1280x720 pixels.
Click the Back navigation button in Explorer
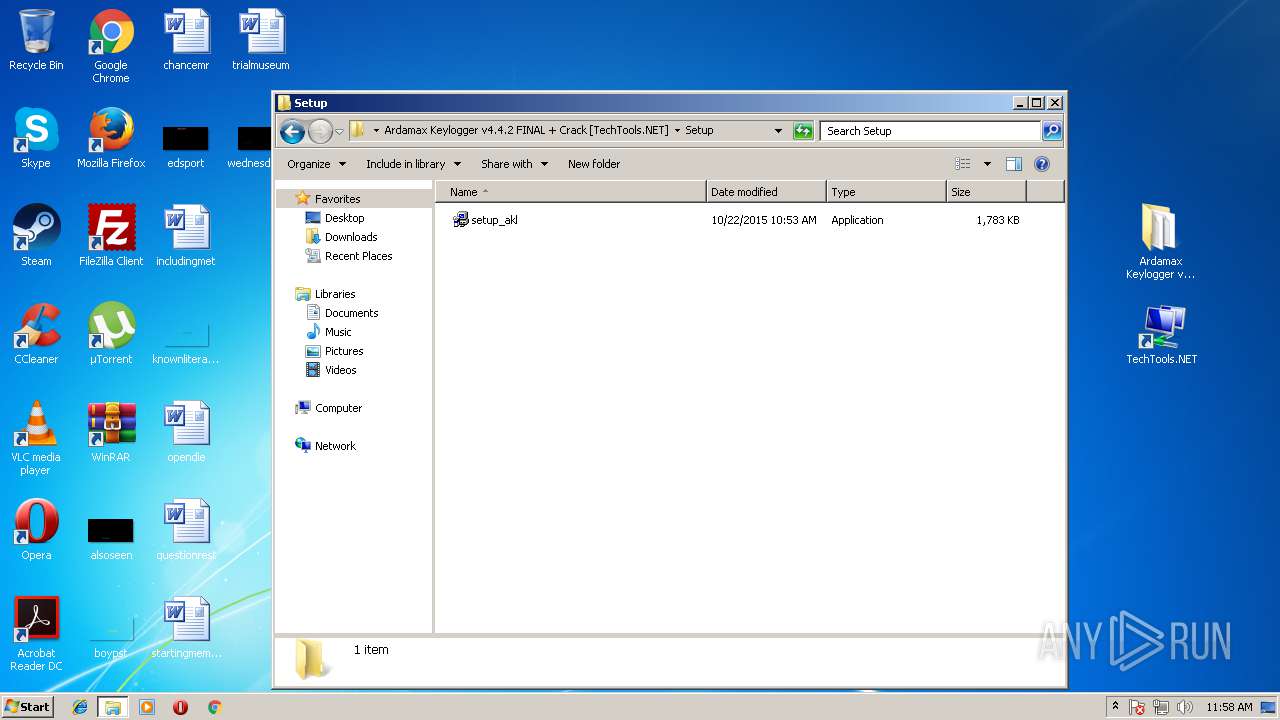point(292,131)
